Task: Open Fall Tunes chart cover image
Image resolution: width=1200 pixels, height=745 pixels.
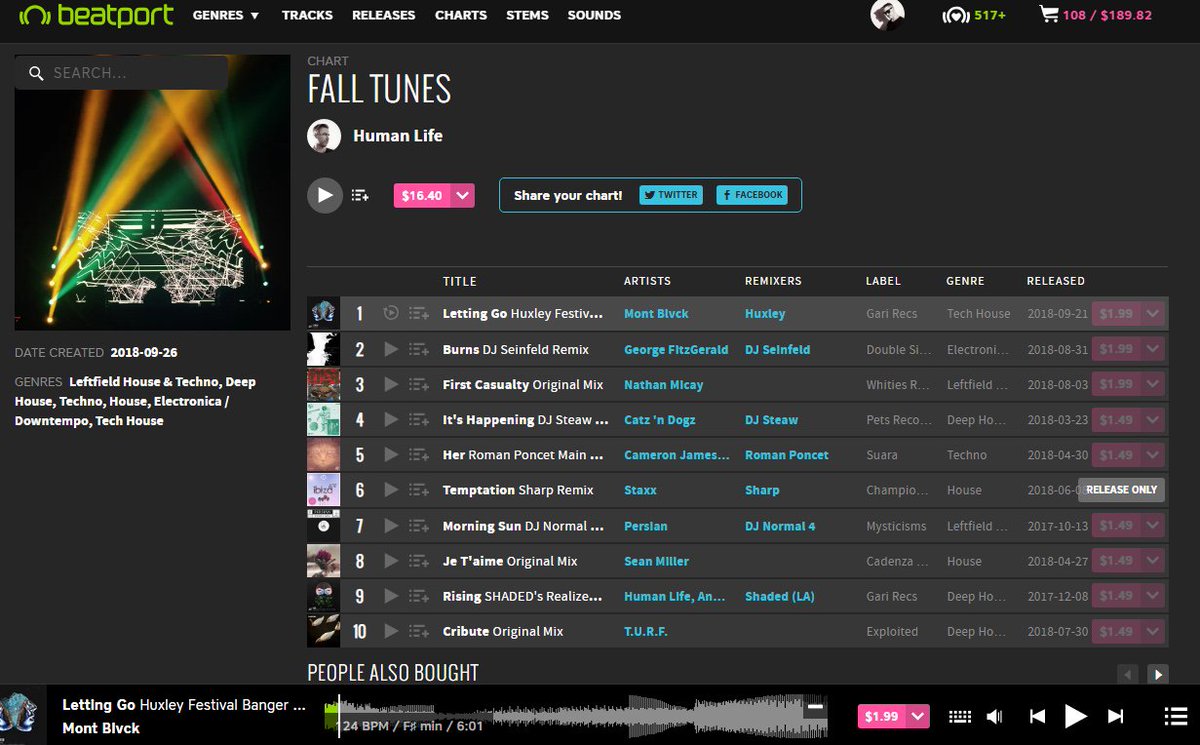Action: coord(152,192)
